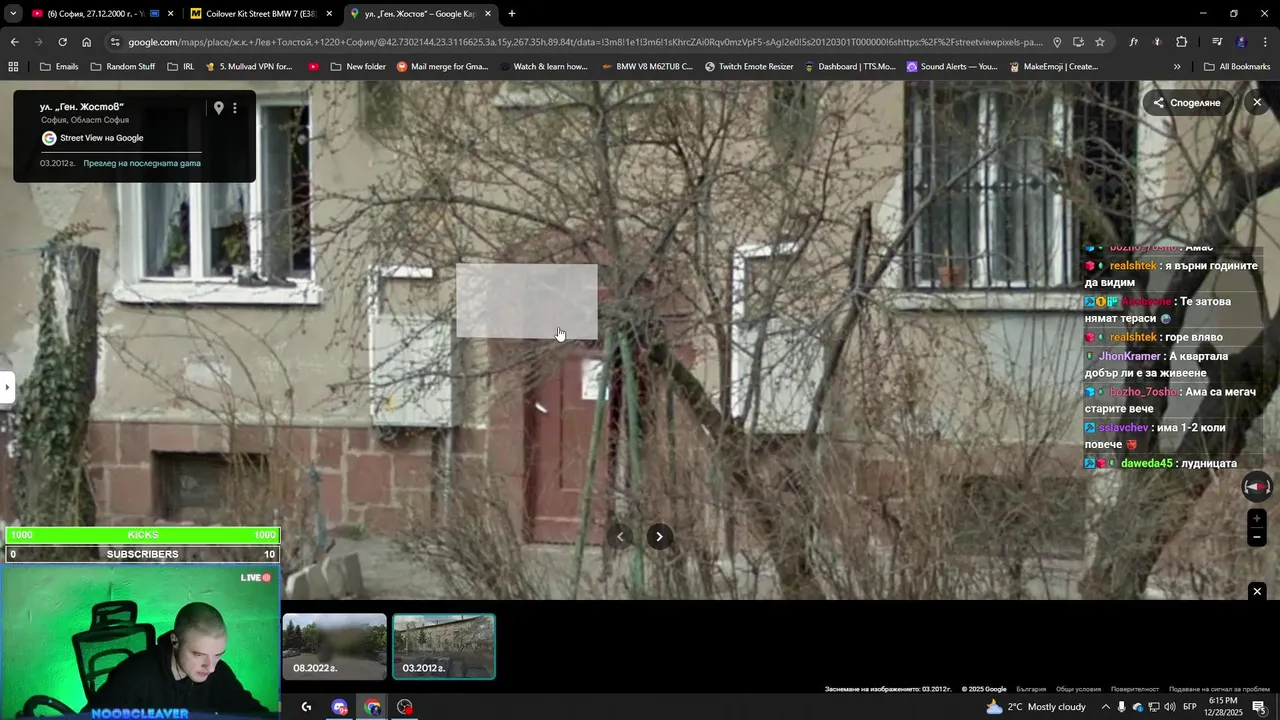View site information in the address bar
Viewport: 1280px width, 720px height.
point(115,42)
